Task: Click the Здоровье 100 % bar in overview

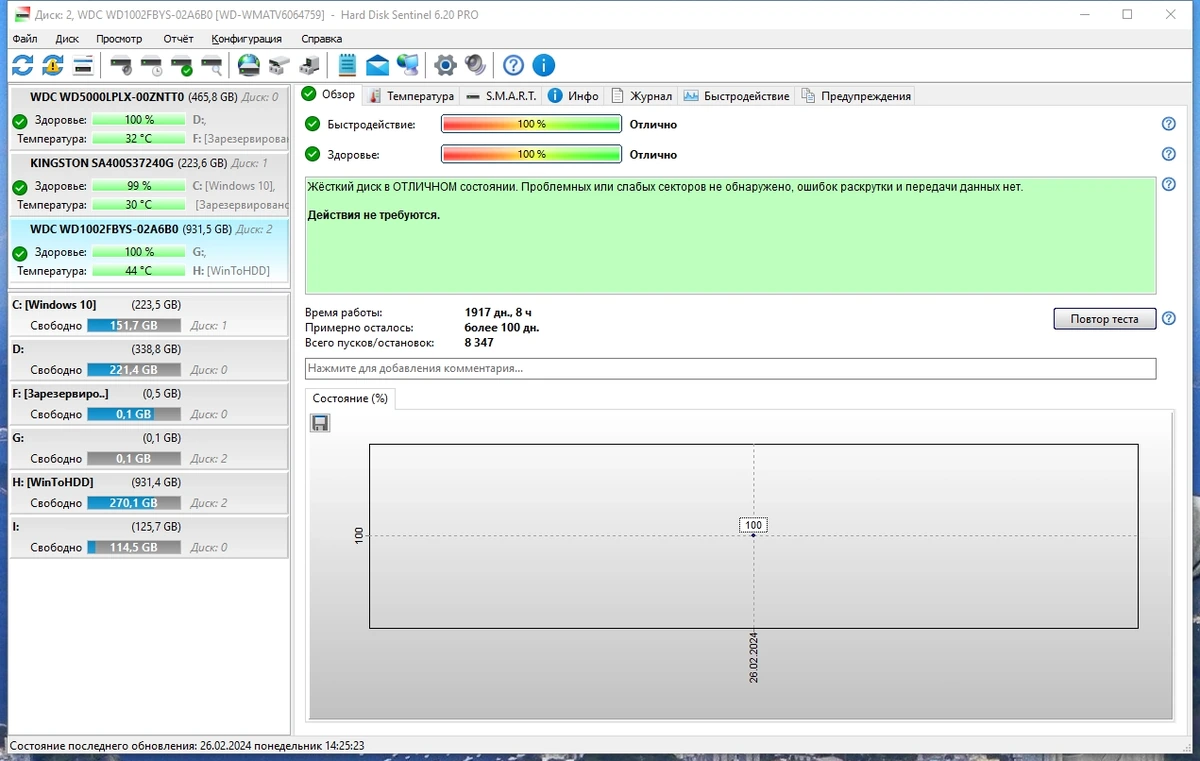Action: point(531,154)
